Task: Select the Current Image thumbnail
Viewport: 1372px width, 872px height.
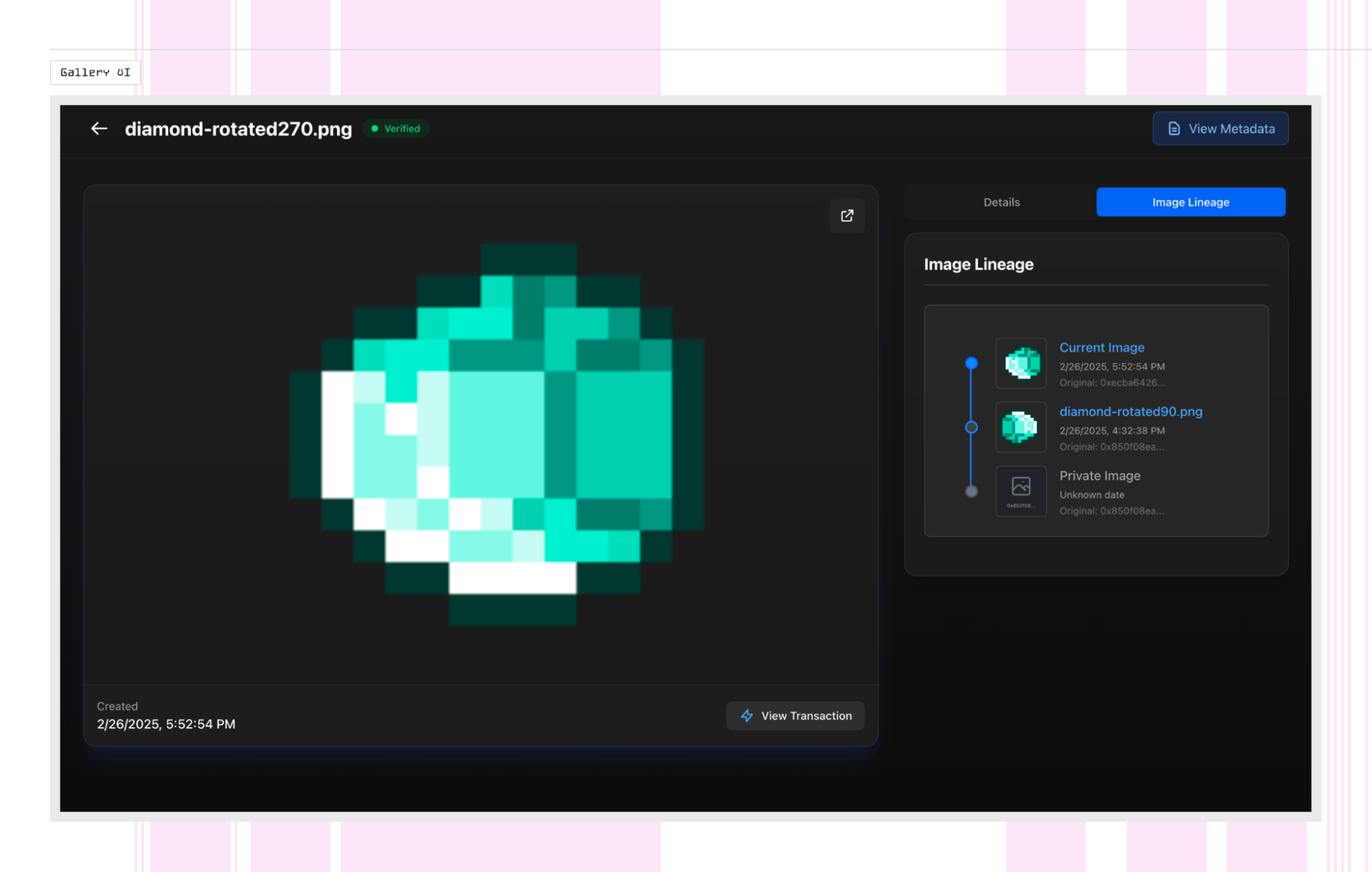Action: [x=1021, y=363]
